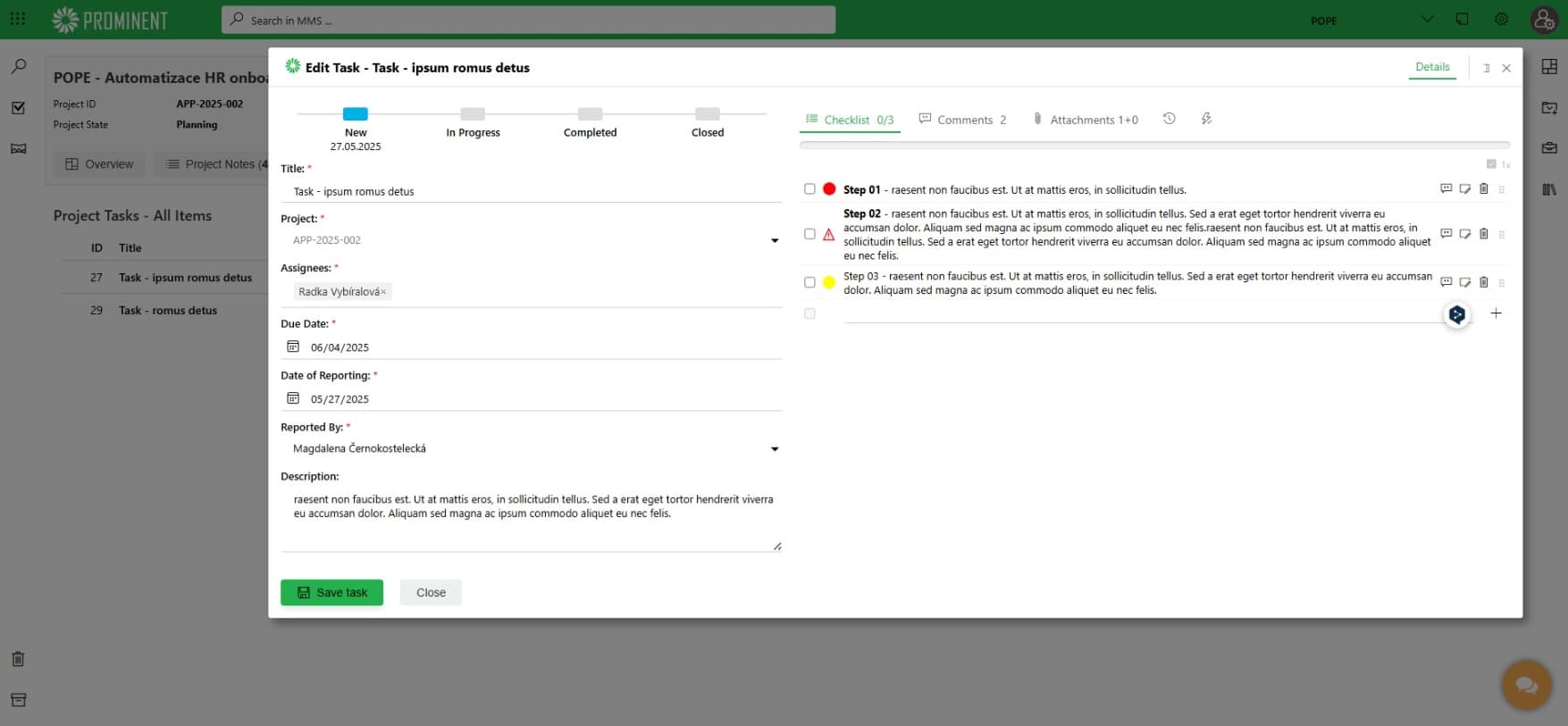Open trash icon in left sidebar
Screen dimensions: 1568x726
pos(18,659)
